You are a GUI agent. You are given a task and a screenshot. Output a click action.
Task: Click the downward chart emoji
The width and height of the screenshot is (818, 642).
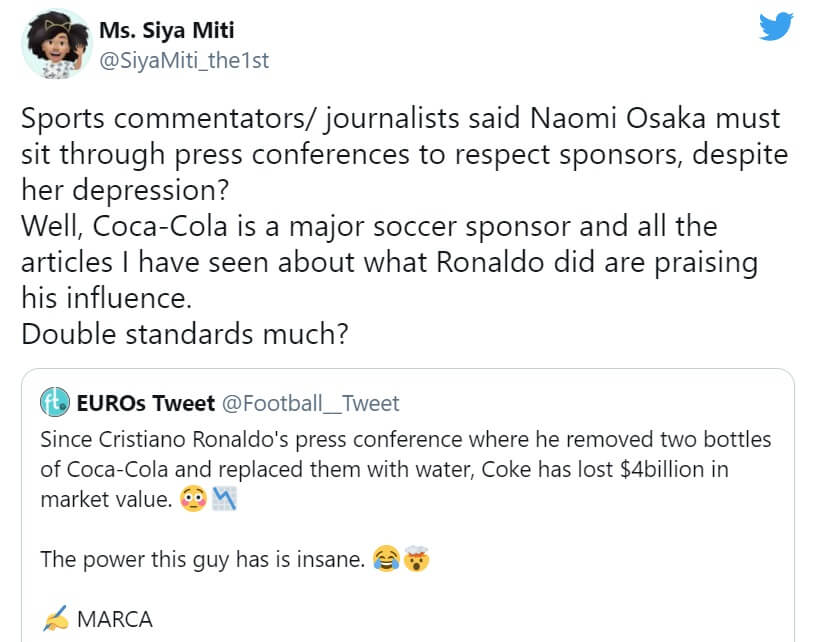[222, 499]
